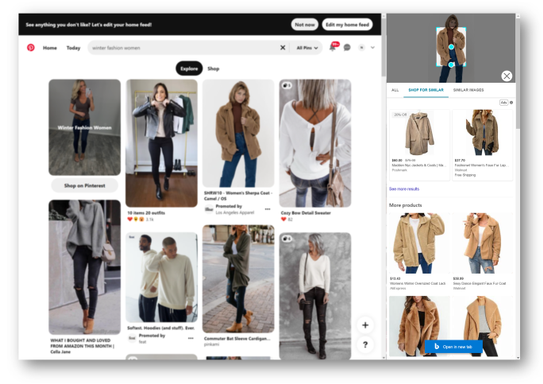Click the Commuter Bat Sleeve Cardigan title
Screen dimensions: 543x384
[238, 339]
